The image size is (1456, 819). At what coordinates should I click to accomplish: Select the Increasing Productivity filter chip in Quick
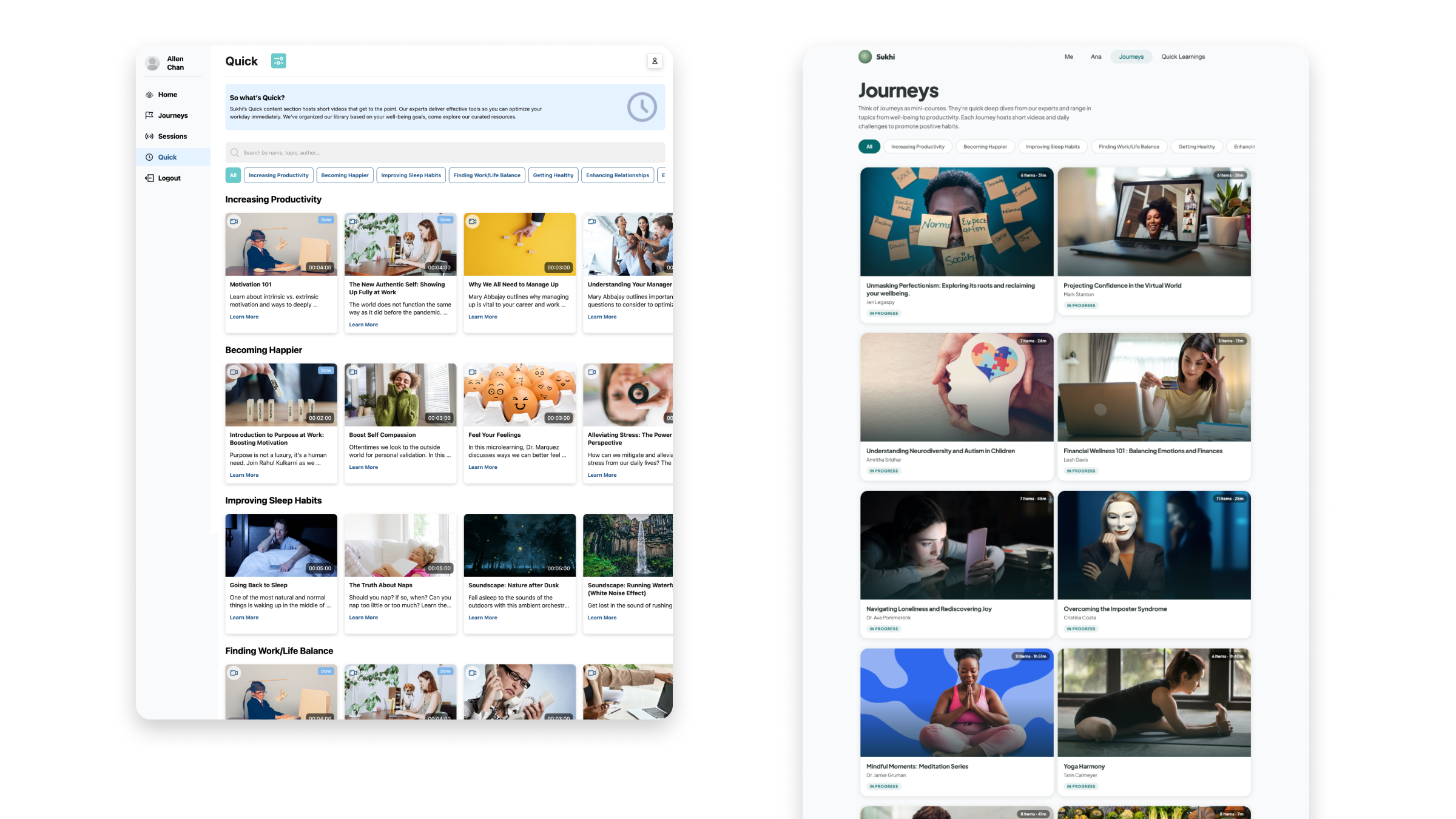click(x=278, y=175)
